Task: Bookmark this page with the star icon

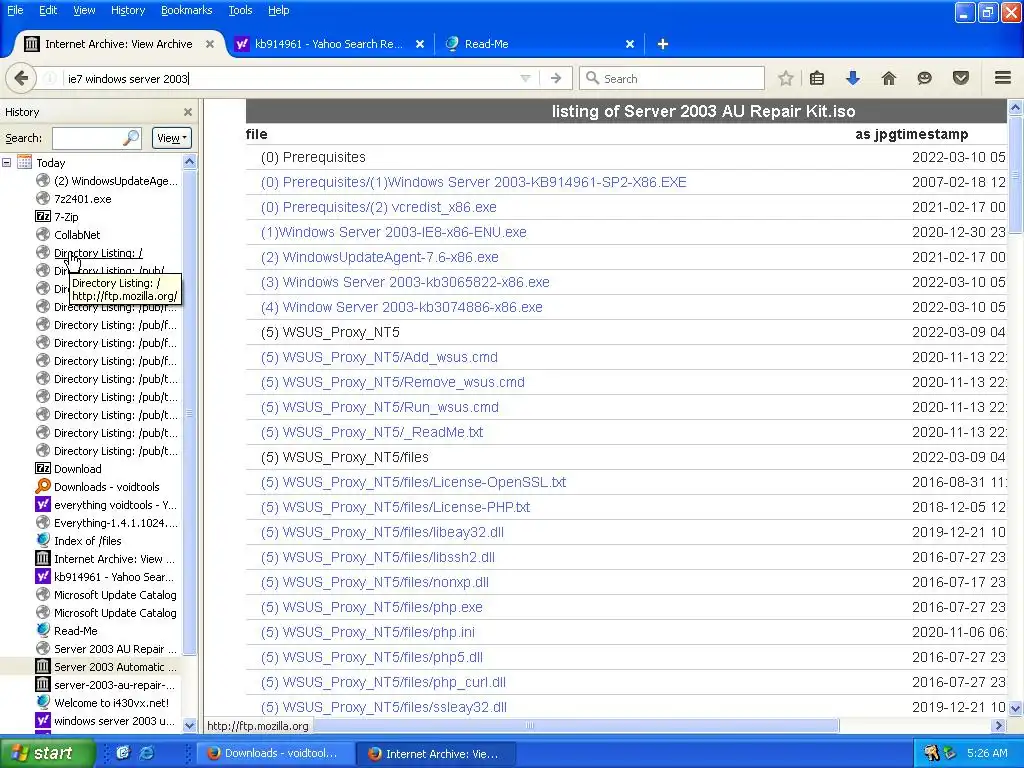Action: (786, 78)
